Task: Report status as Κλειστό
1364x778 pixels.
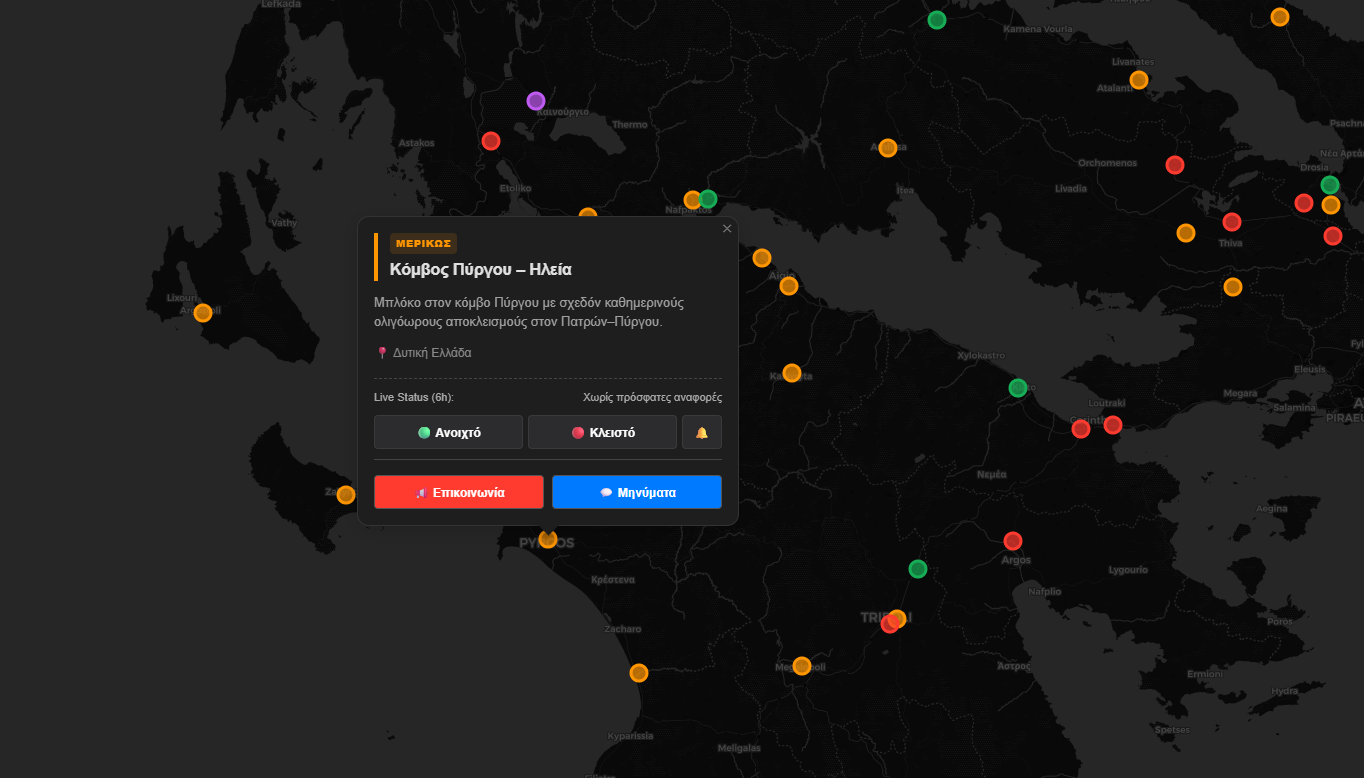Action: pos(602,432)
